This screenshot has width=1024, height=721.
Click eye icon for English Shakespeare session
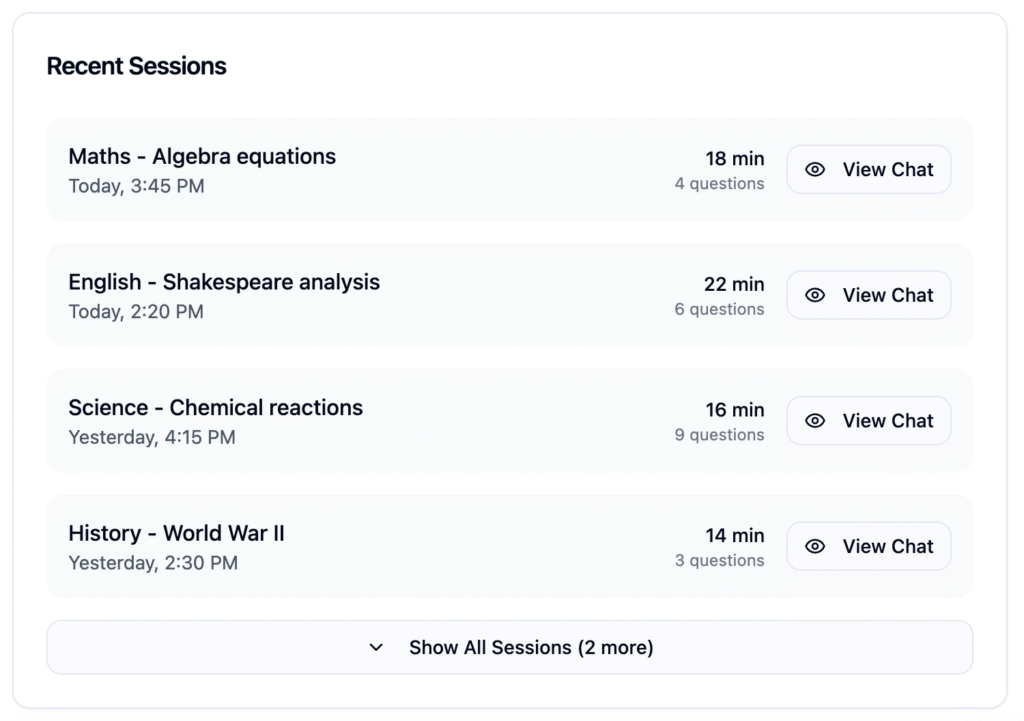click(815, 296)
